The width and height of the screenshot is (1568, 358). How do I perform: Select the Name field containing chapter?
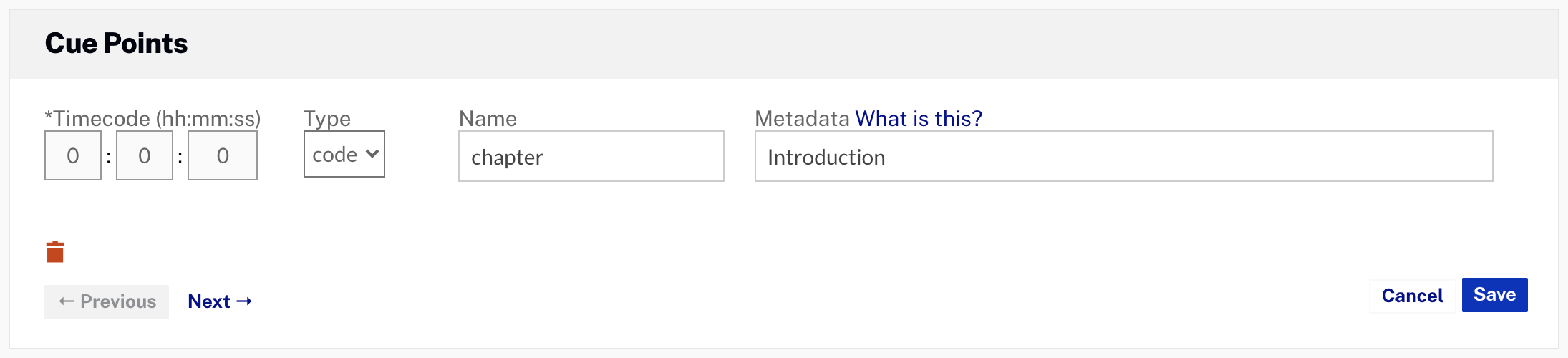coord(591,156)
